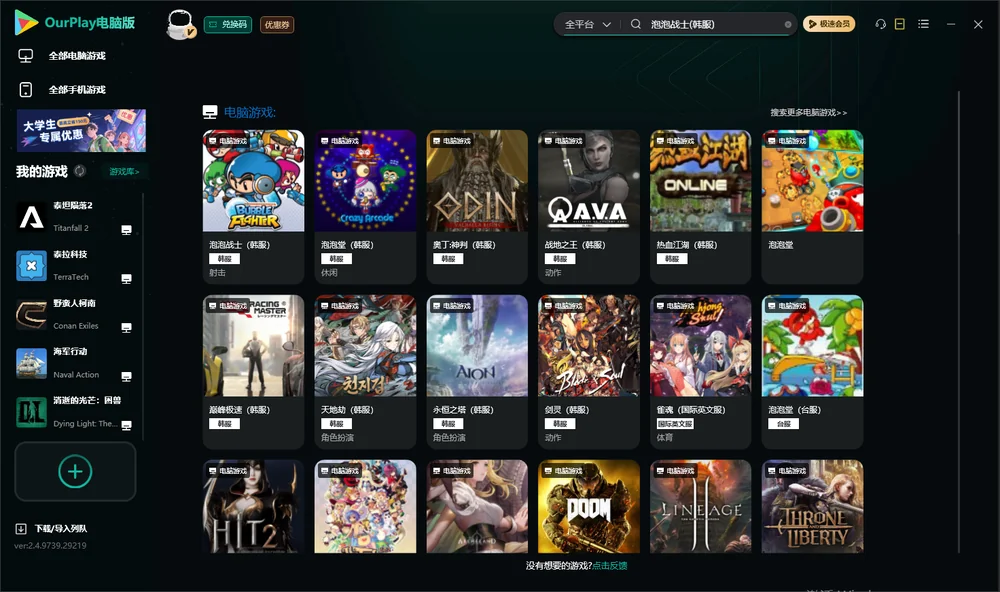Click the 电脑游戏 section monitor icon
Viewport: 1000px width, 592px height.
click(x=210, y=112)
